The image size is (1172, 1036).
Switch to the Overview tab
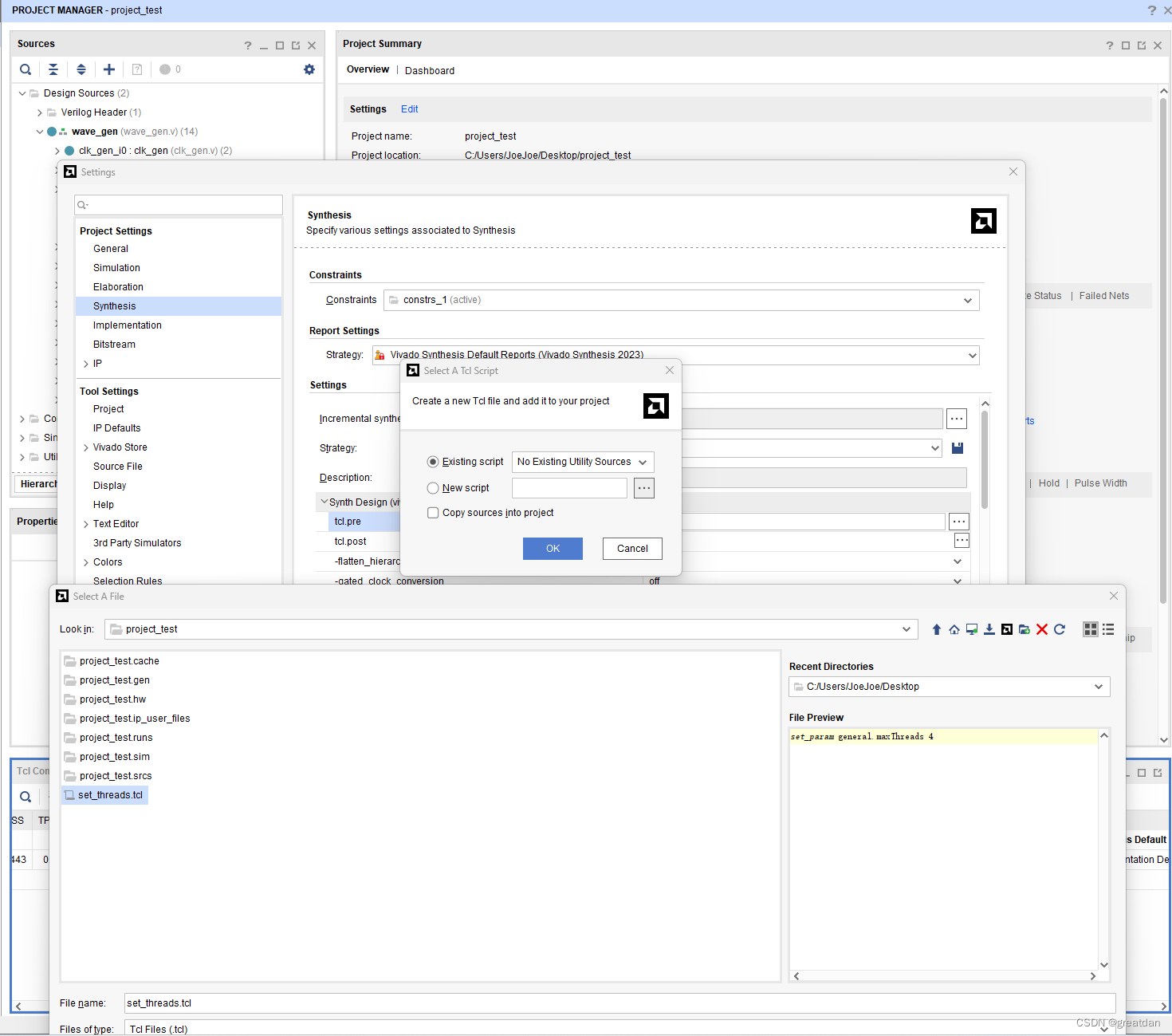point(368,69)
